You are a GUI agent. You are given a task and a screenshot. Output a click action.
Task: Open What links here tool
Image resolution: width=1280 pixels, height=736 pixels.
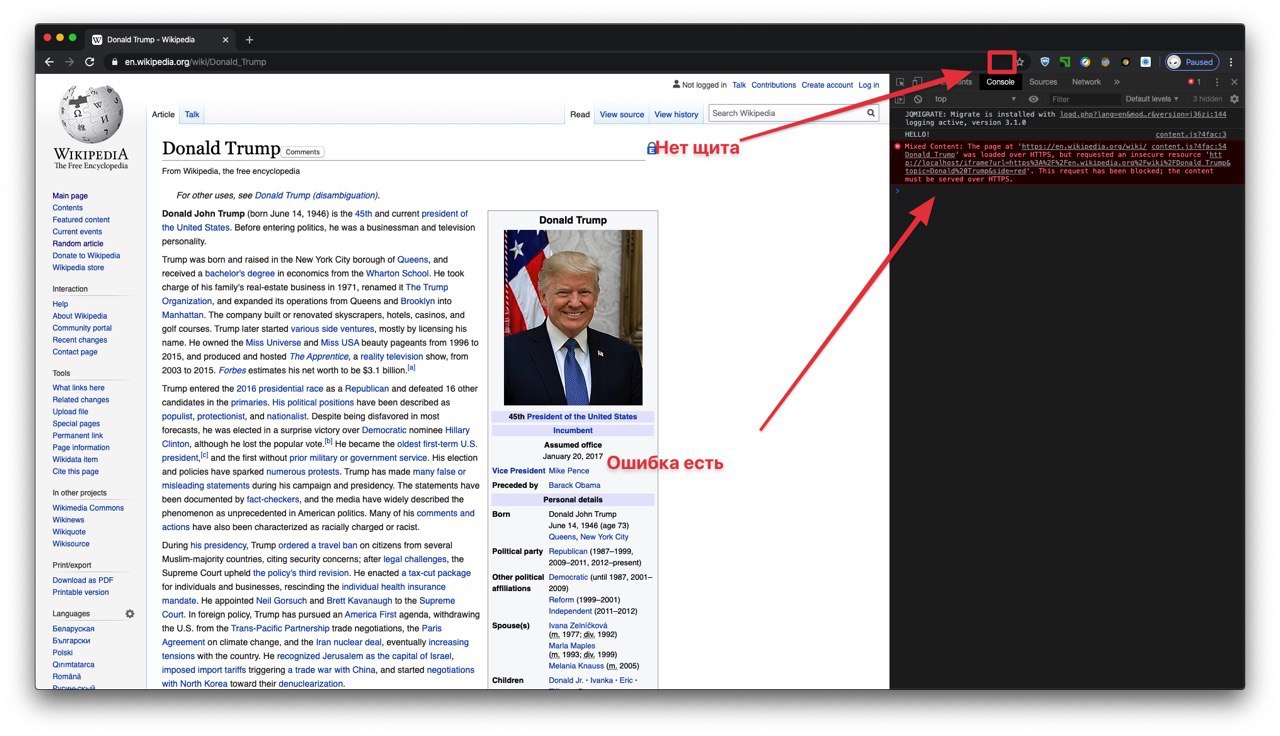(78, 388)
